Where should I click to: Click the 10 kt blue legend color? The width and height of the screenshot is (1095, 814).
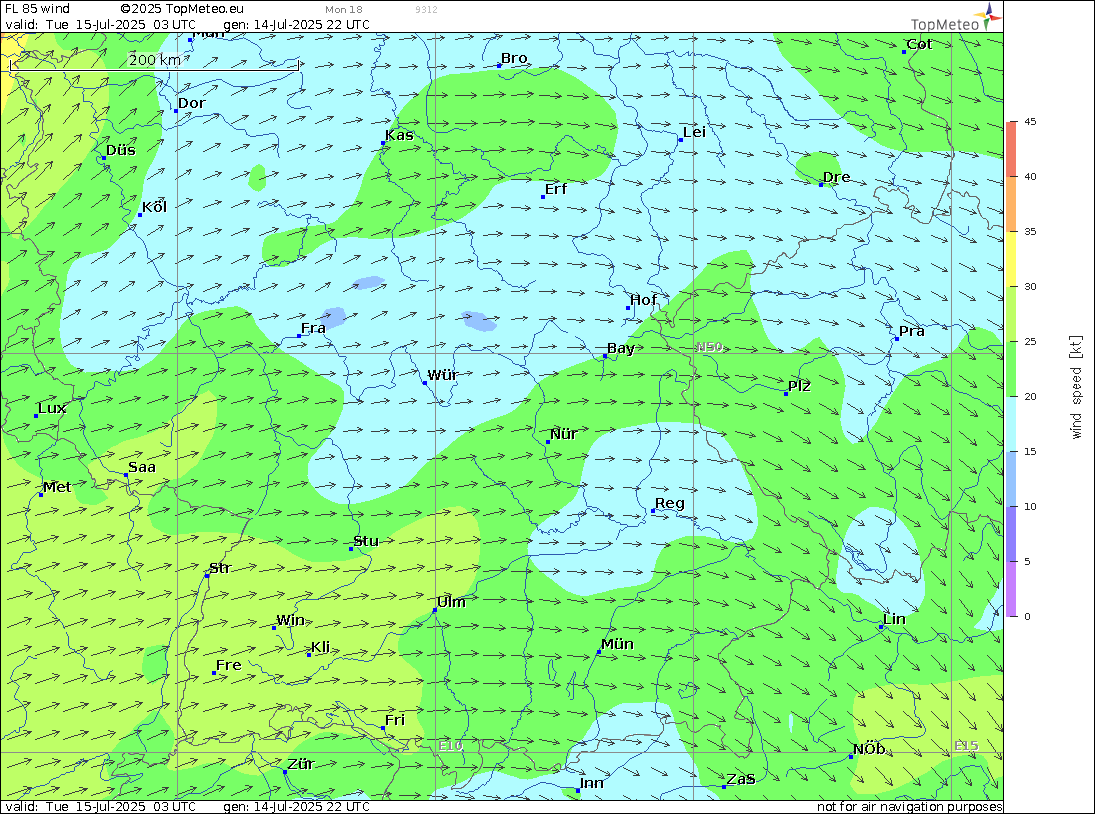coord(1011,479)
